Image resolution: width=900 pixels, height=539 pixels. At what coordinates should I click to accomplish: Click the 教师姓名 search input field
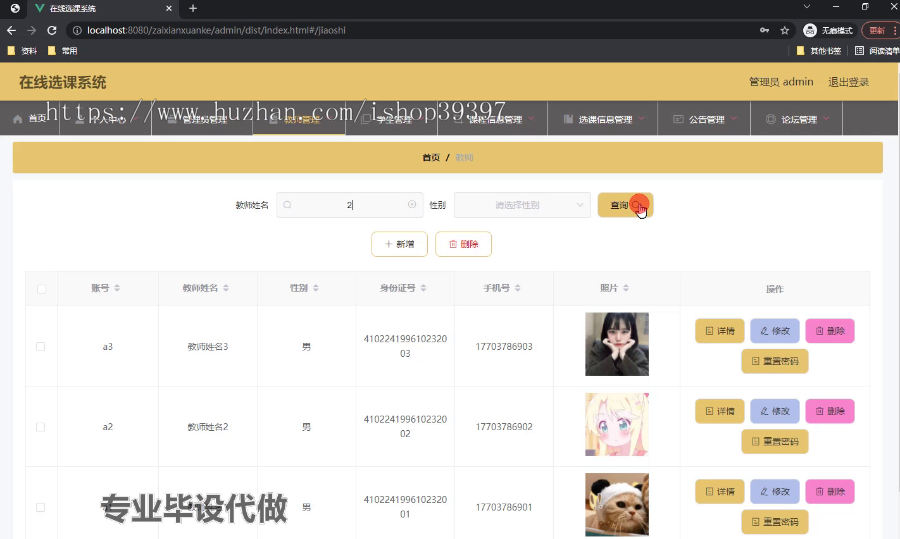(x=350, y=205)
